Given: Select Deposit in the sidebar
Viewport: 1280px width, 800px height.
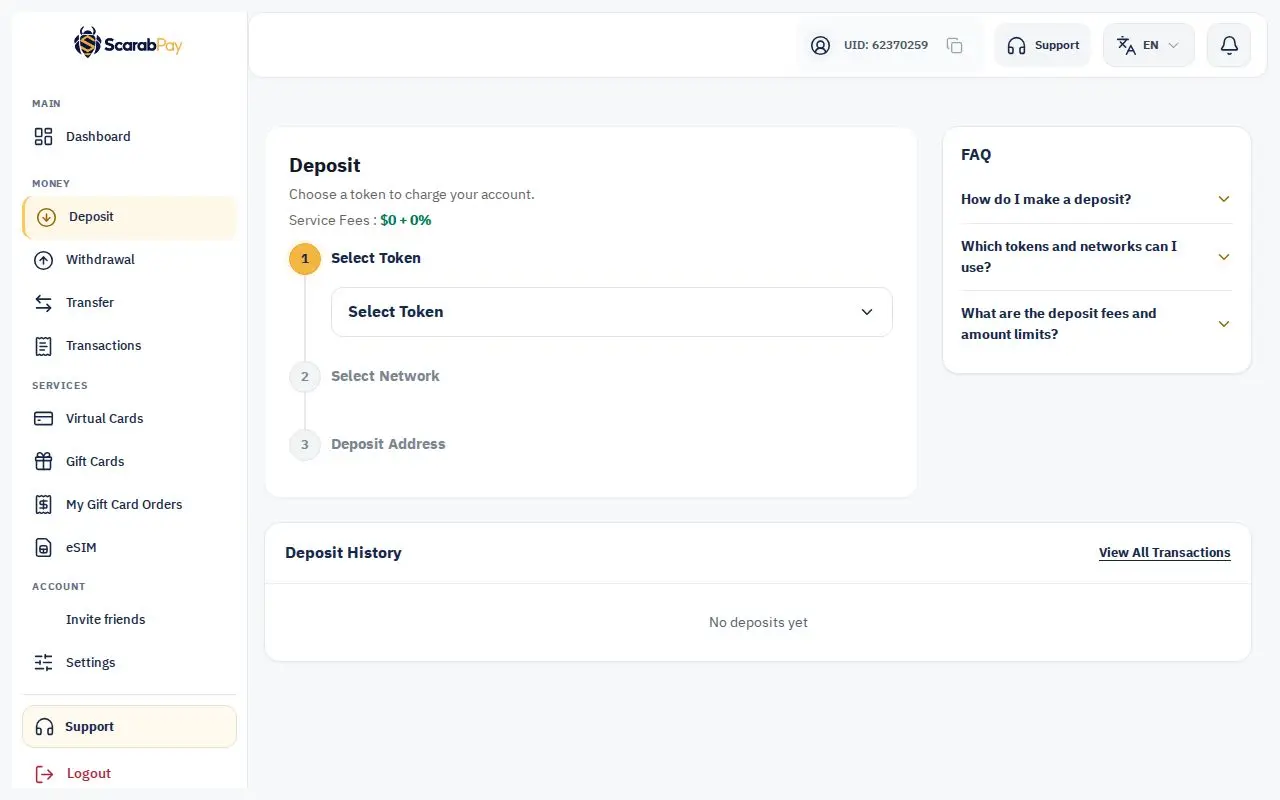Looking at the screenshot, I should tap(129, 217).
